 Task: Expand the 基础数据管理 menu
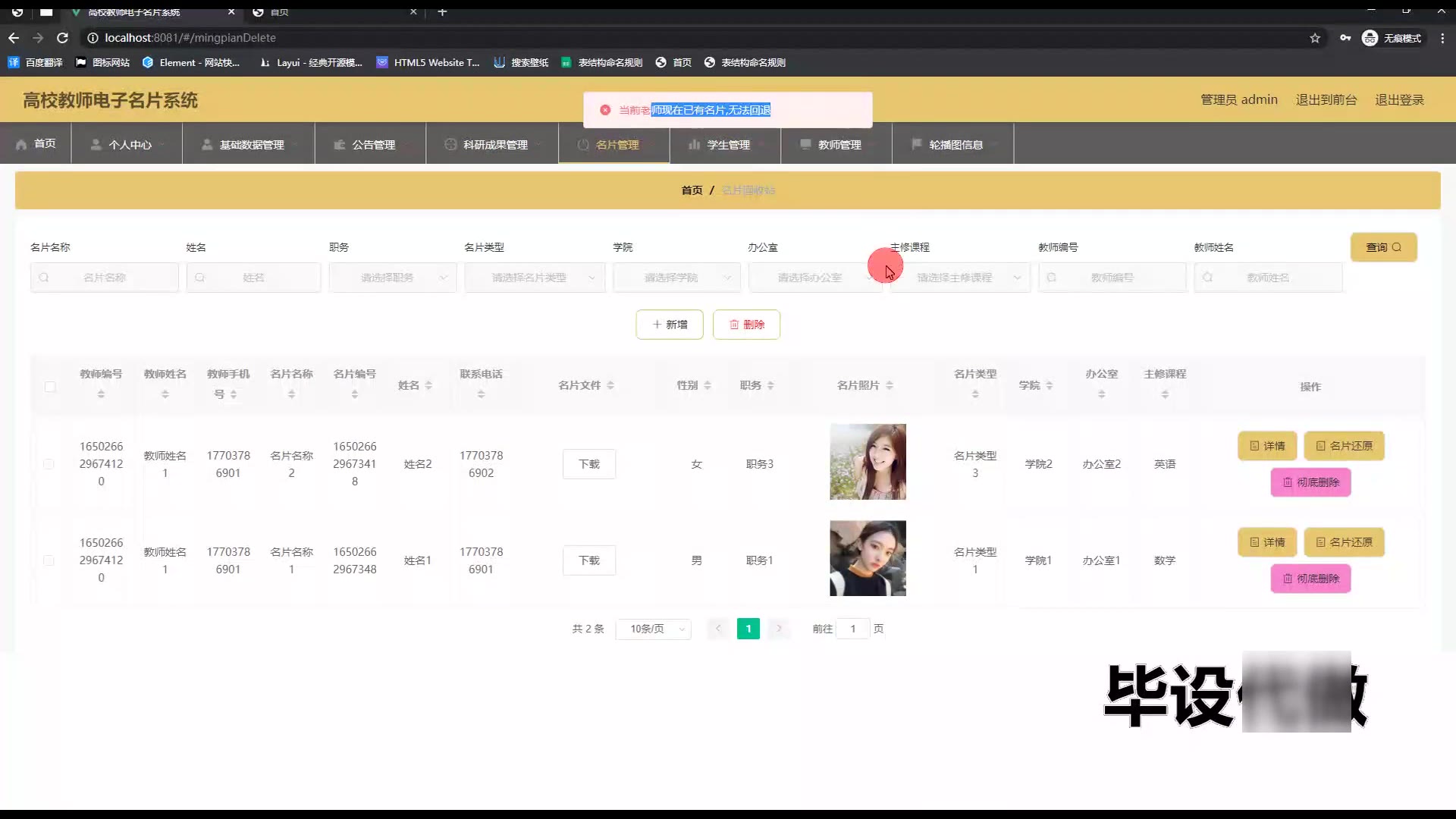click(249, 144)
